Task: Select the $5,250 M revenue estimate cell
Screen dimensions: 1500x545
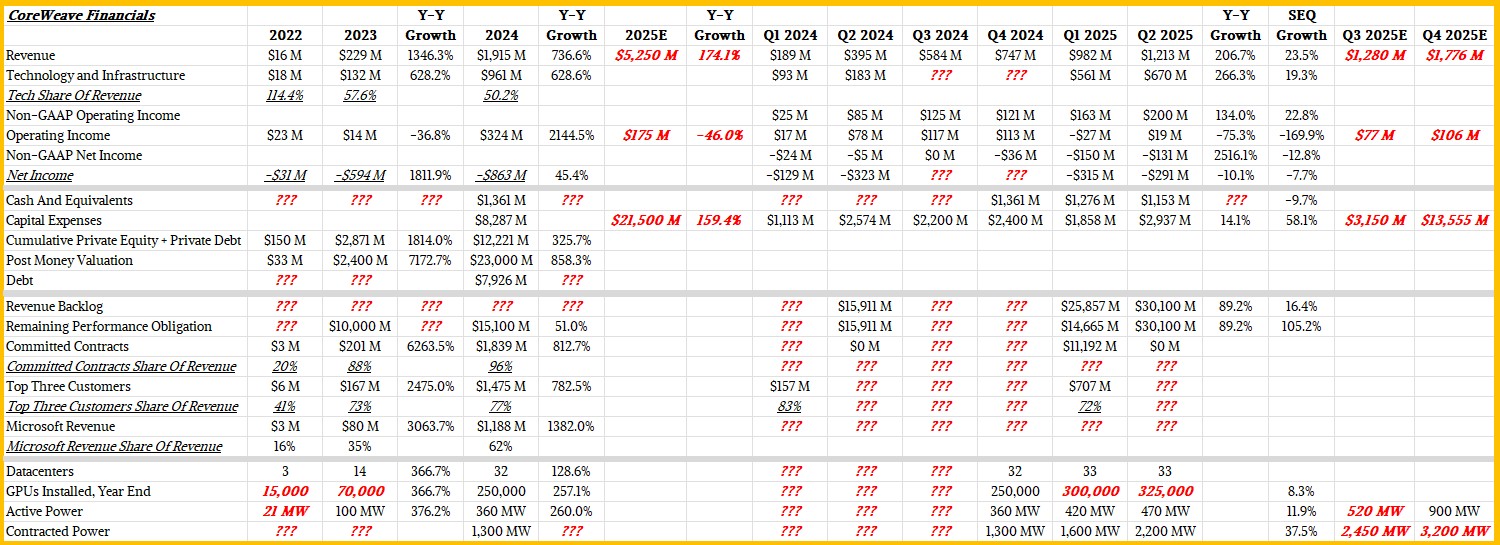Action: tap(643, 55)
